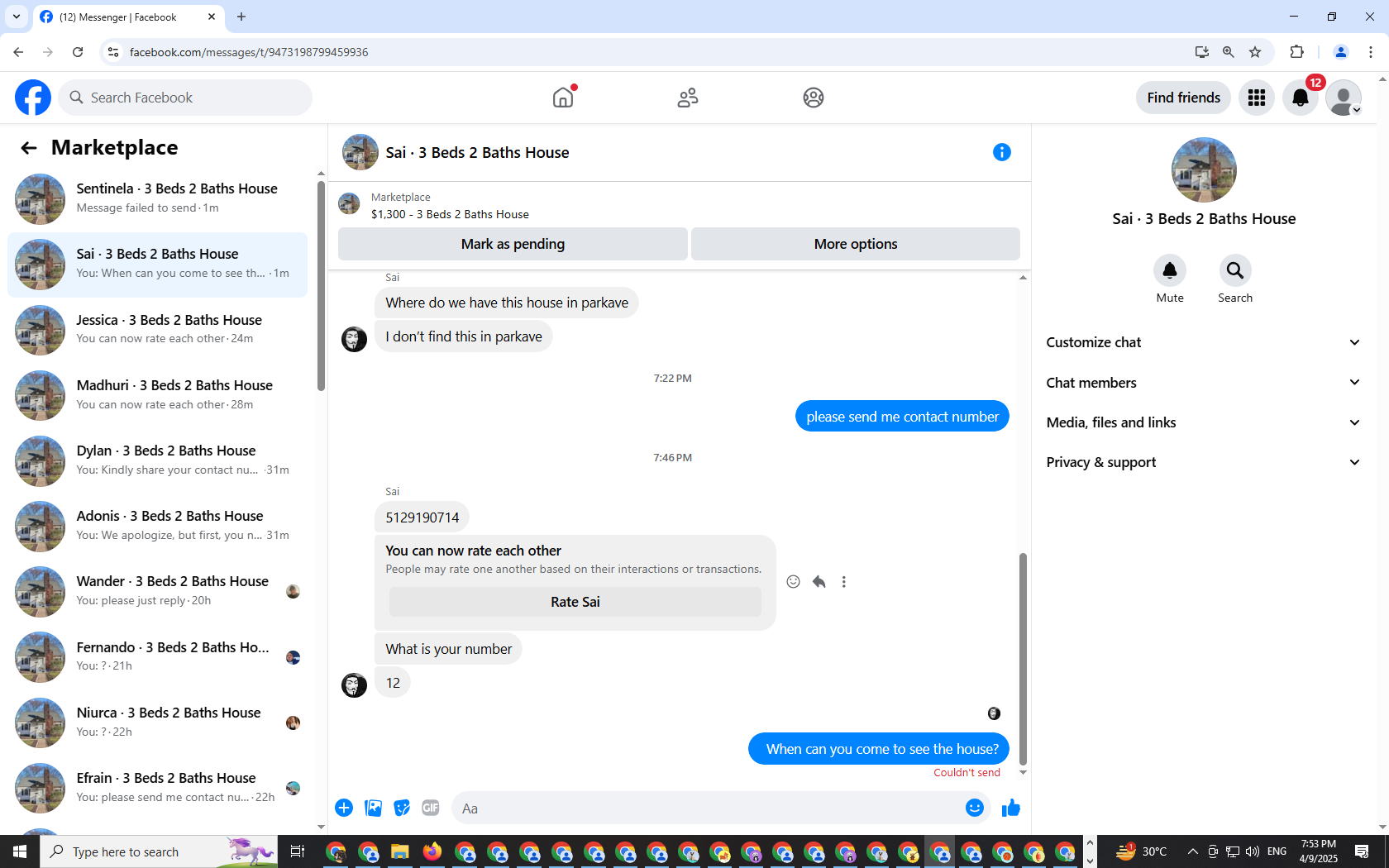Screen dimensions: 1389x868
Task: Open Chrome profile avatar menu
Action: pyautogui.click(x=1341, y=52)
